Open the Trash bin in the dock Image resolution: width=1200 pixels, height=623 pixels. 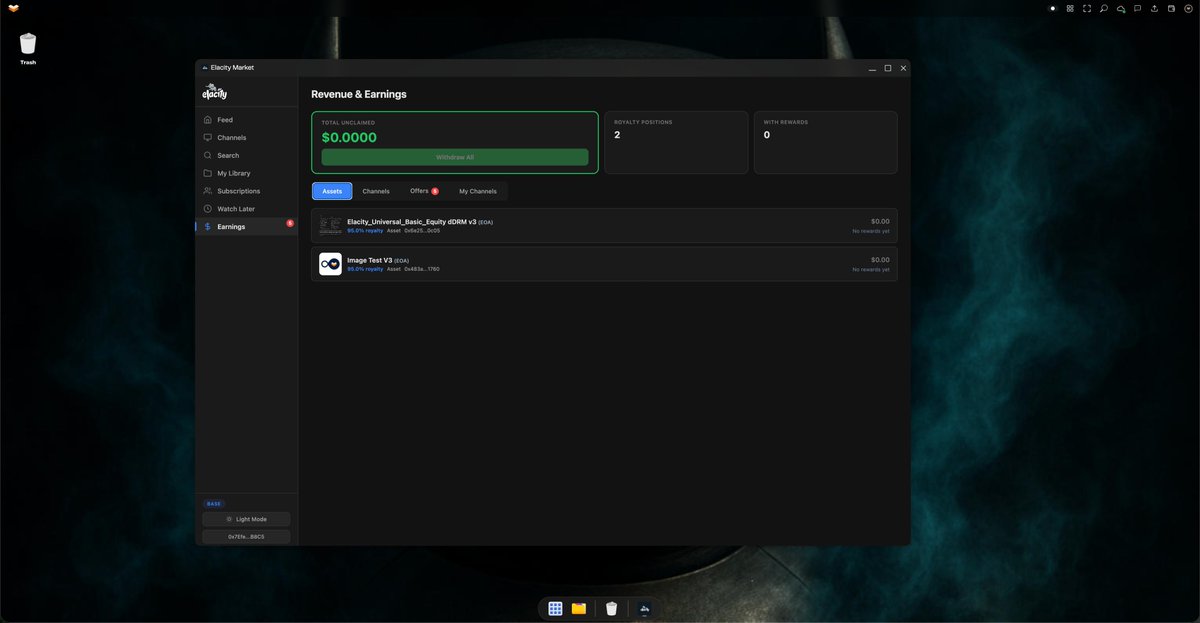[x=611, y=608]
